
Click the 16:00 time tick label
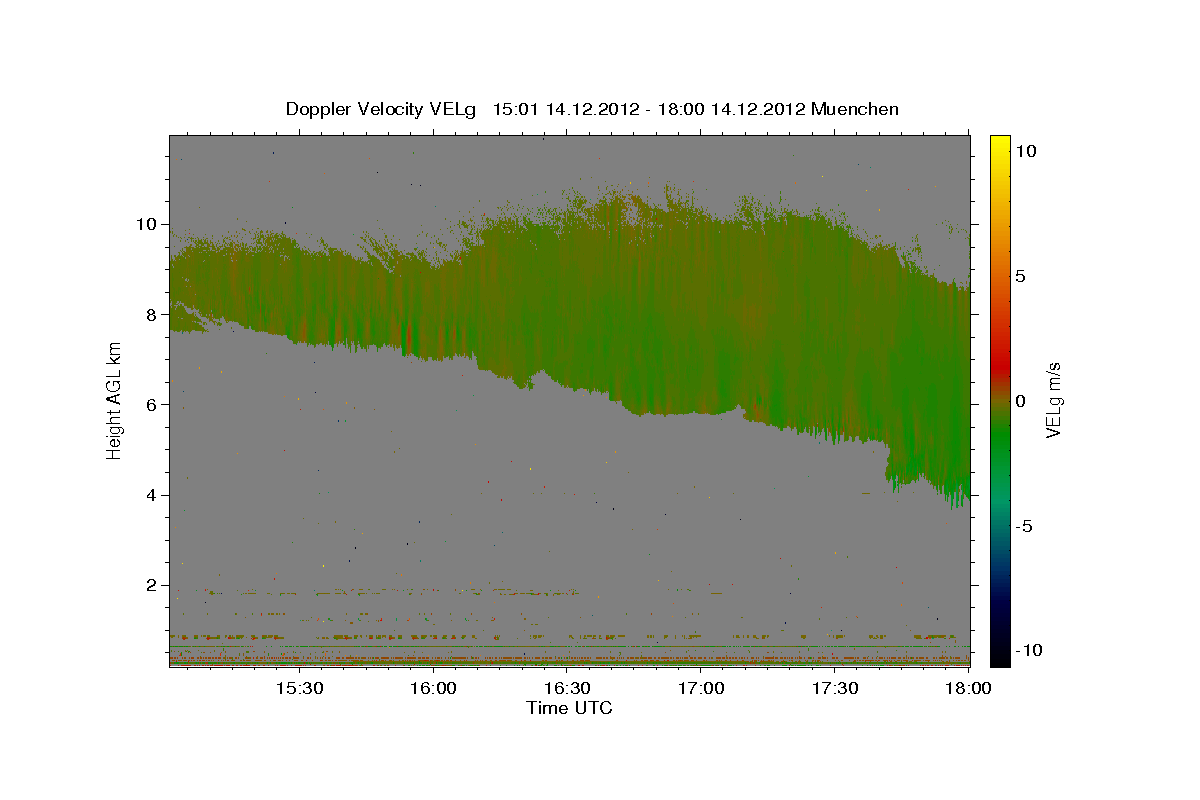(433, 689)
